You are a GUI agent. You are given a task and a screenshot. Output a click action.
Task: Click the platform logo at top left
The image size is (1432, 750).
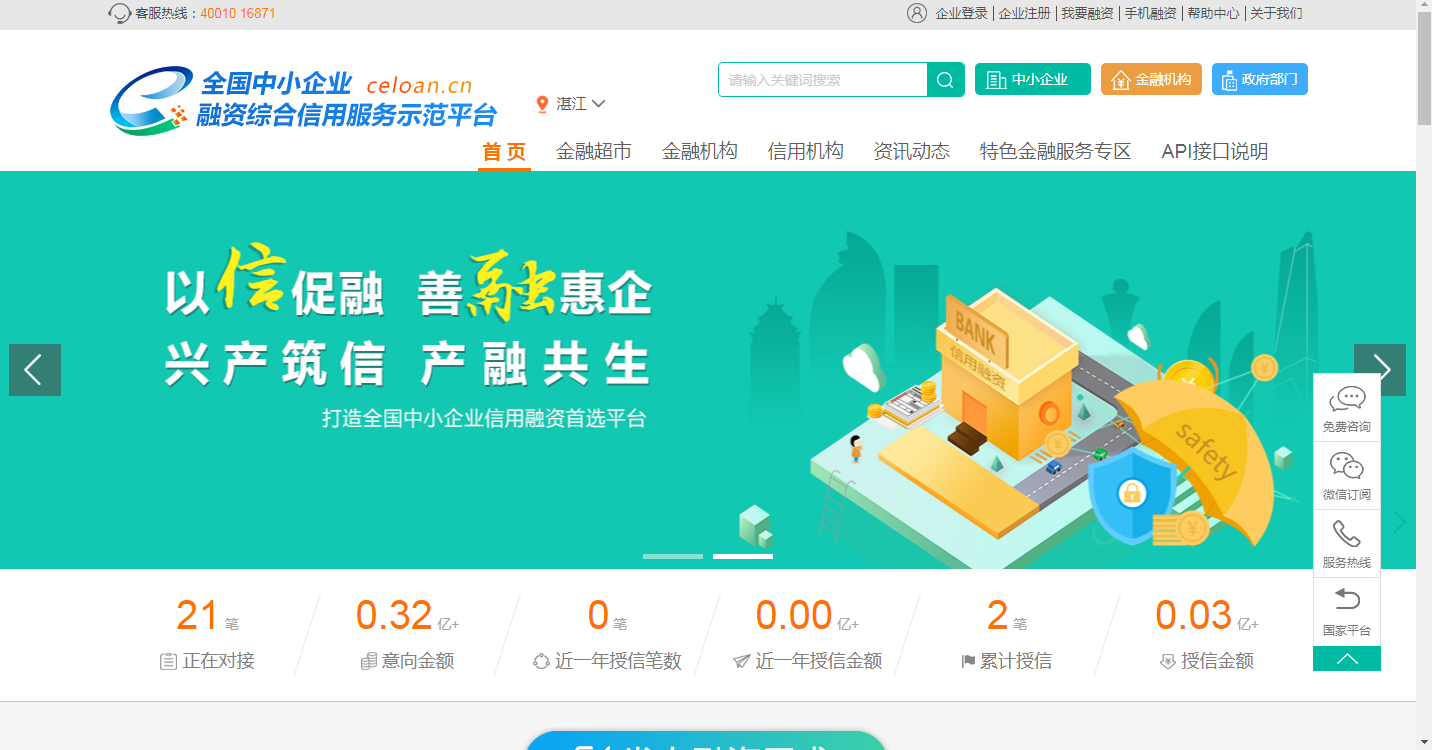click(x=303, y=100)
